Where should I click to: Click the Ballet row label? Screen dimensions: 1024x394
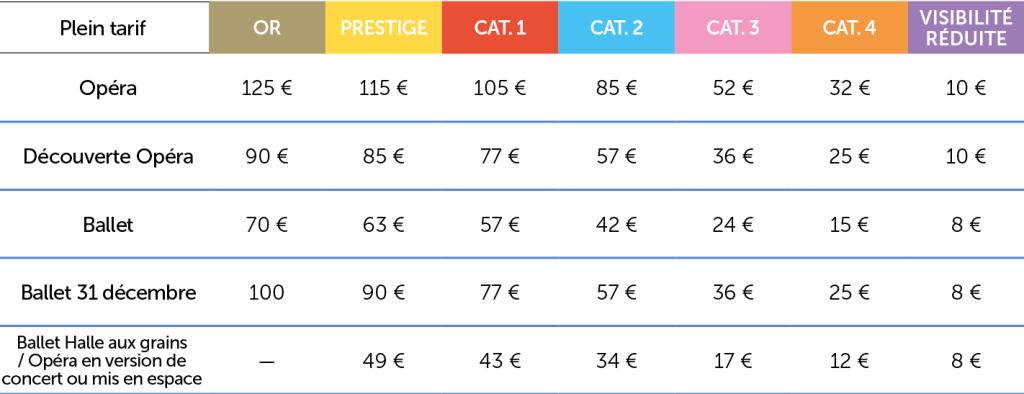click(x=108, y=225)
